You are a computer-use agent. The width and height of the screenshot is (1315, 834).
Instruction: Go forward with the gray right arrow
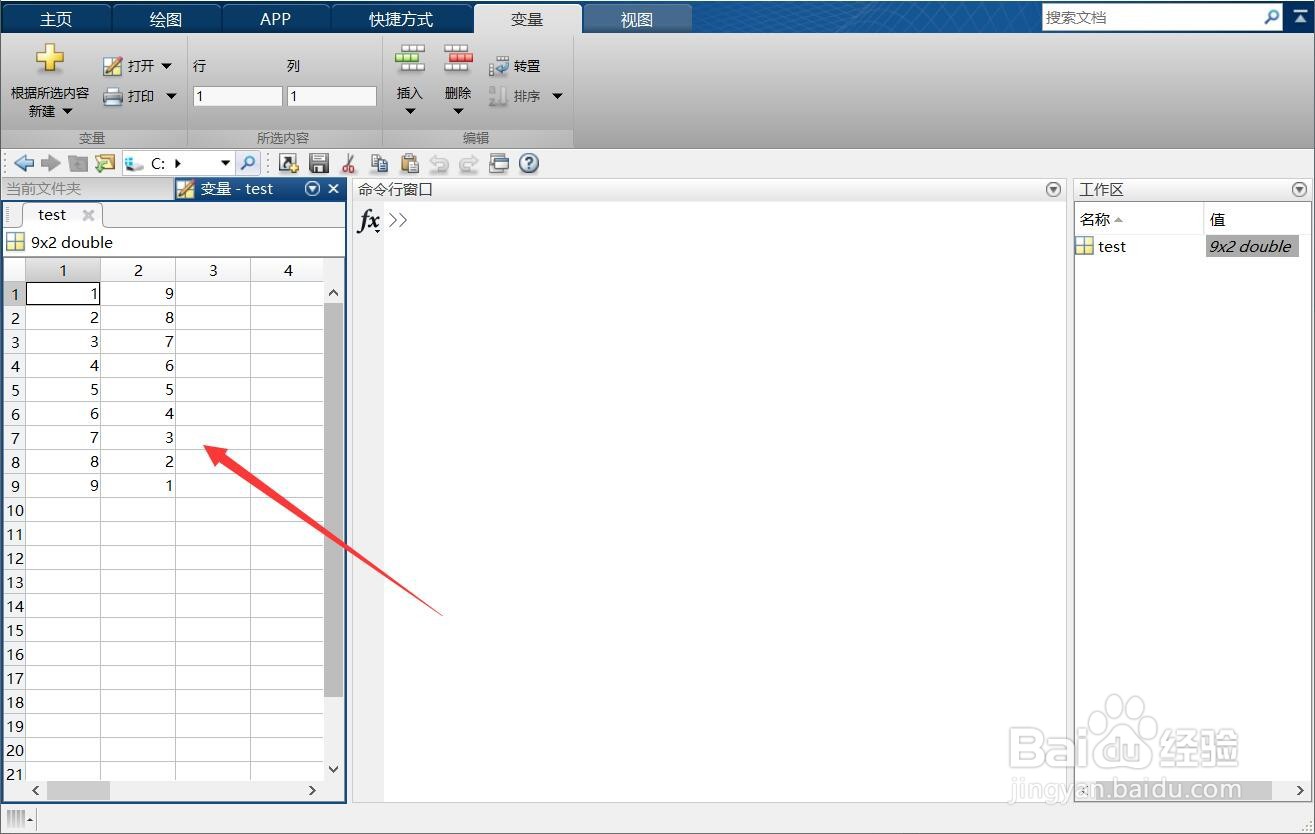50,163
